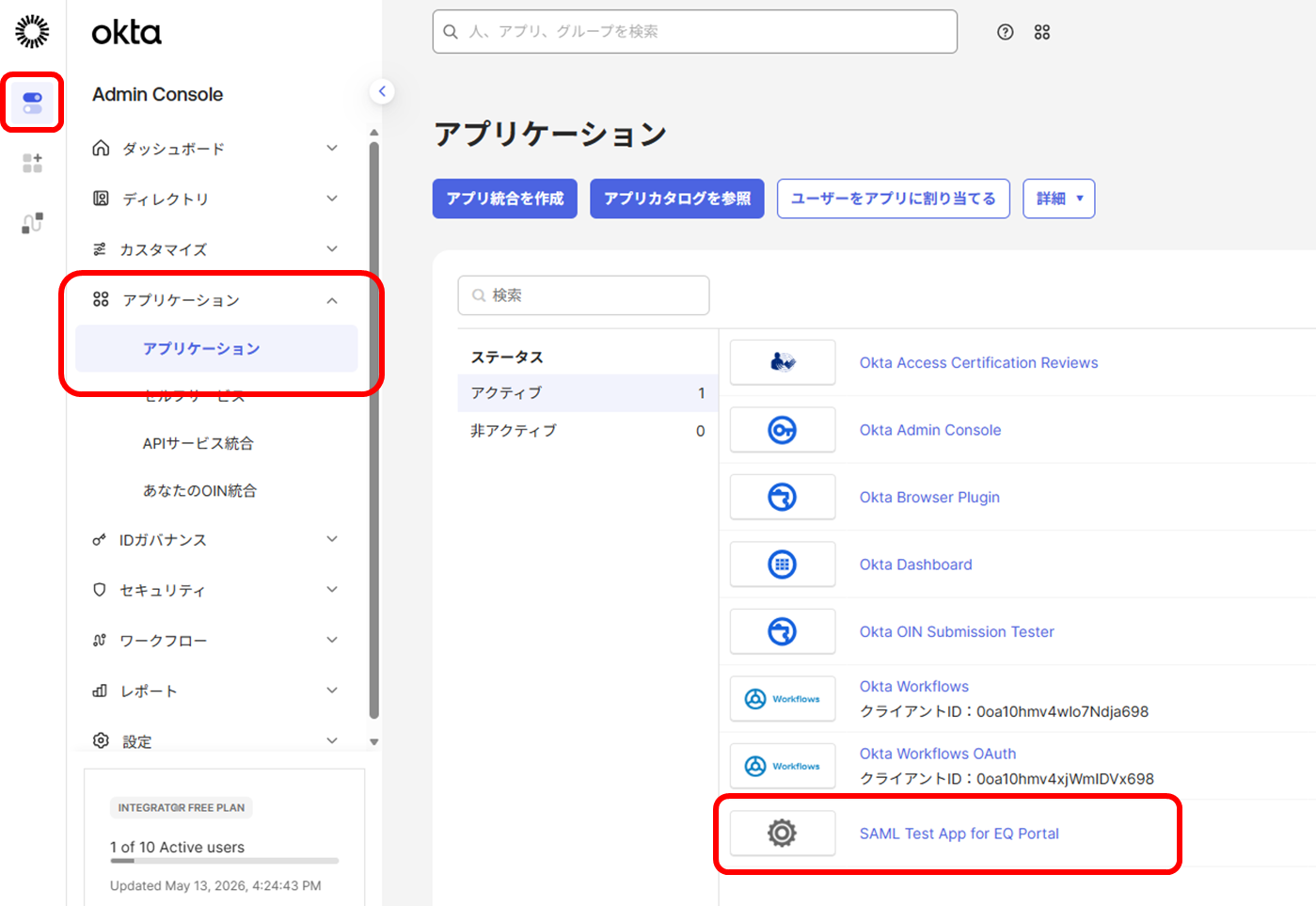Collapse the side navigation with the arrow button
Screen dimensions: 1316x906
(x=382, y=91)
